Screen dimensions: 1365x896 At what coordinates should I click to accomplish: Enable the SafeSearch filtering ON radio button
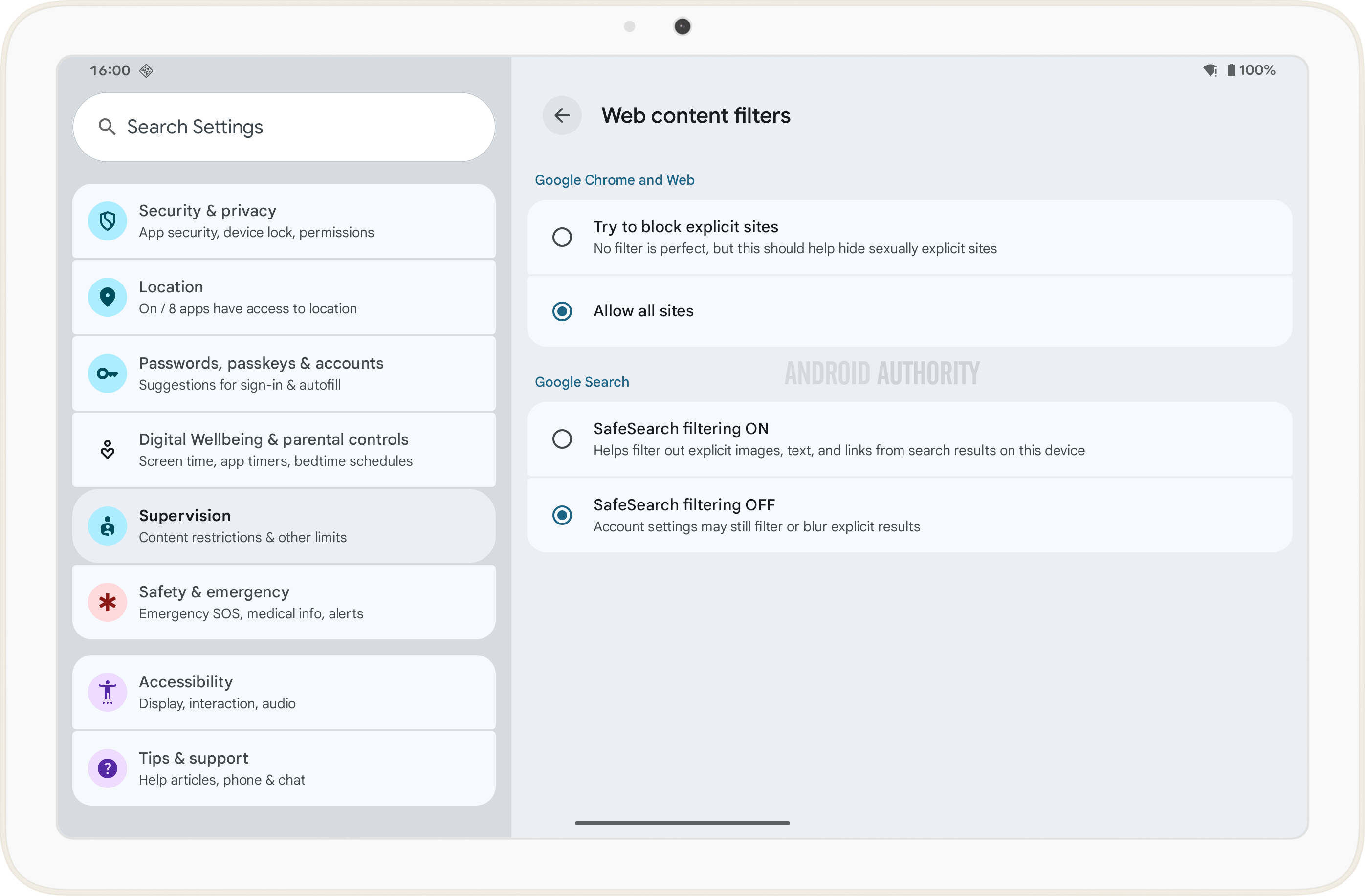(561, 438)
